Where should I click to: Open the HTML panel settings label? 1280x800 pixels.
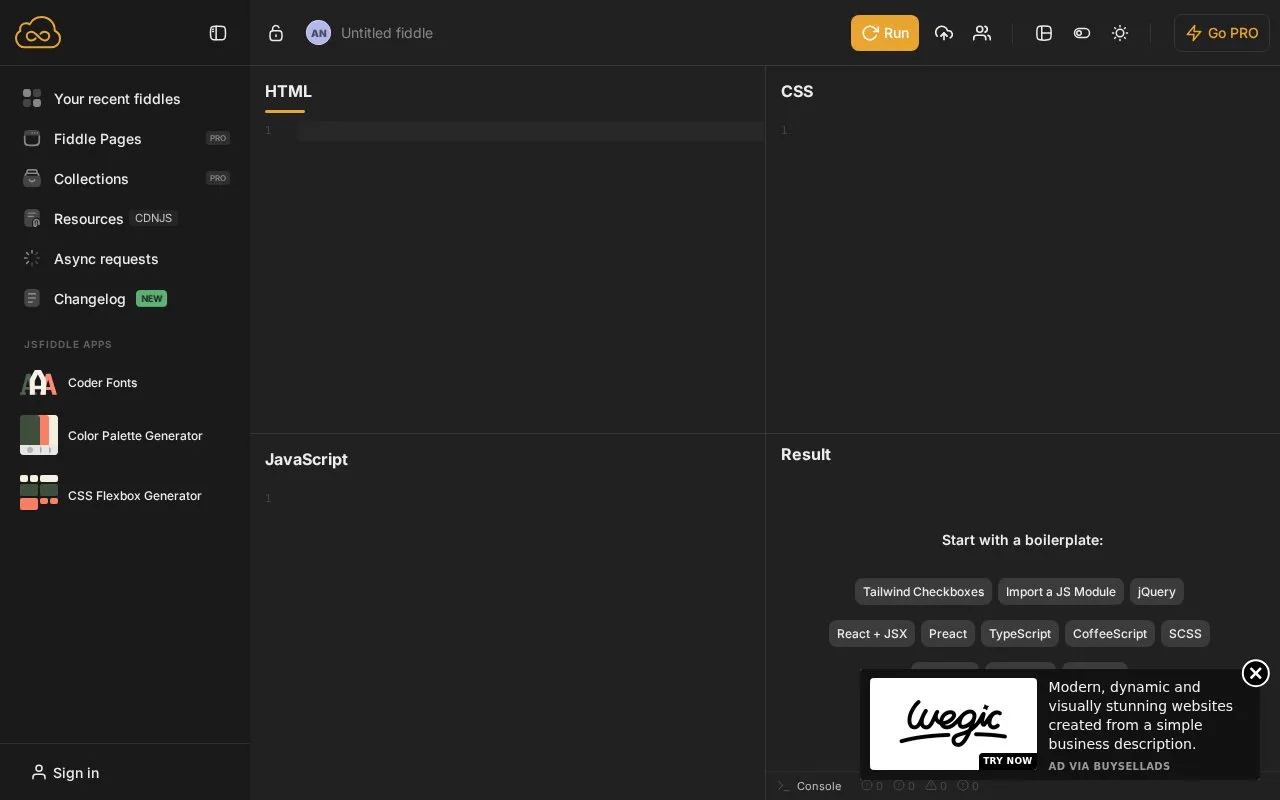[288, 91]
